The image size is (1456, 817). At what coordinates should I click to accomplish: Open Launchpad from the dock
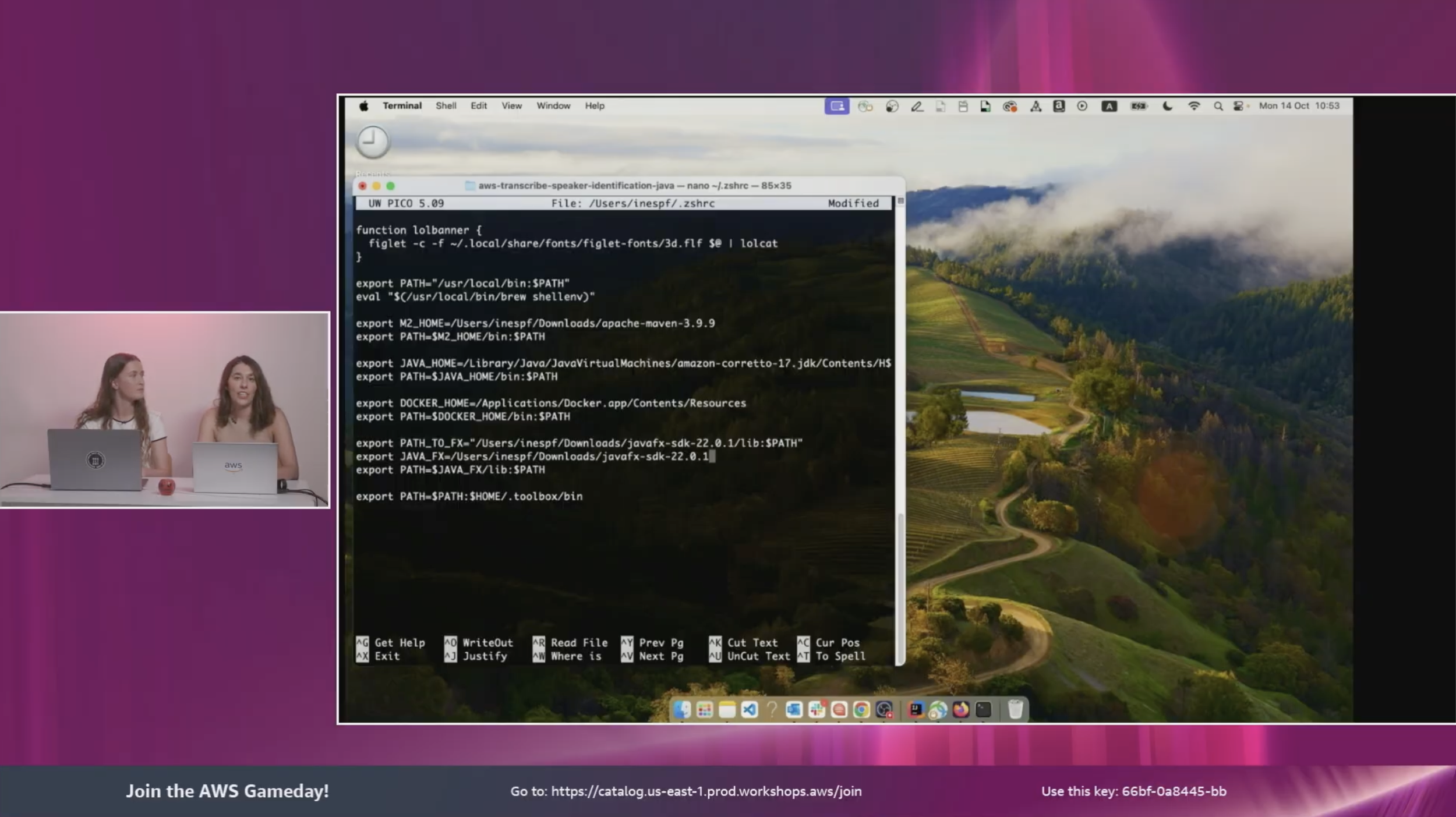point(704,709)
